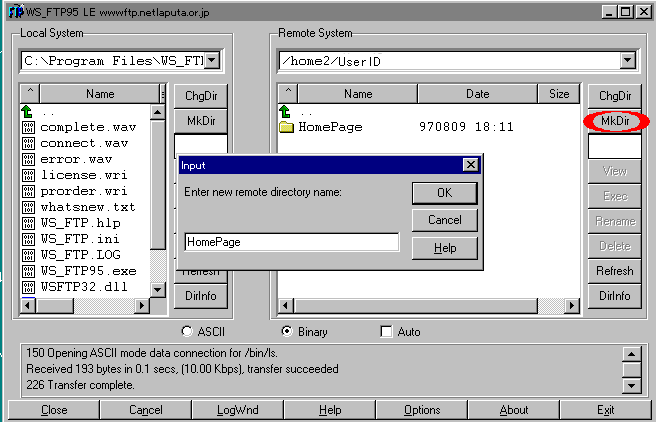Click the 970809 18:11 date entry
This screenshot has width=656, height=422.
pyautogui.click(x=466, y=127)
